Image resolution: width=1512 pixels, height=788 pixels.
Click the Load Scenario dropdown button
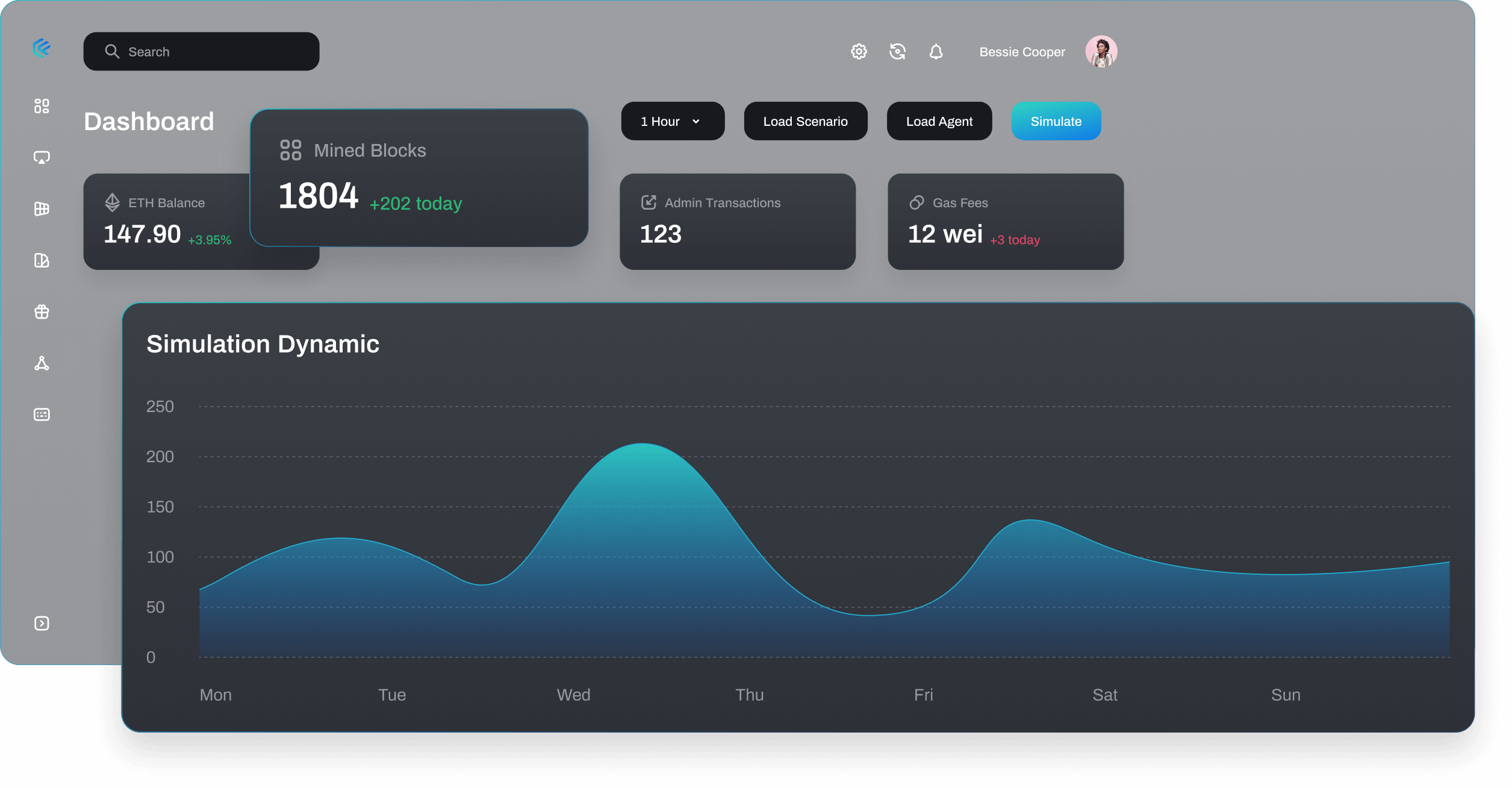pos(806,120)
